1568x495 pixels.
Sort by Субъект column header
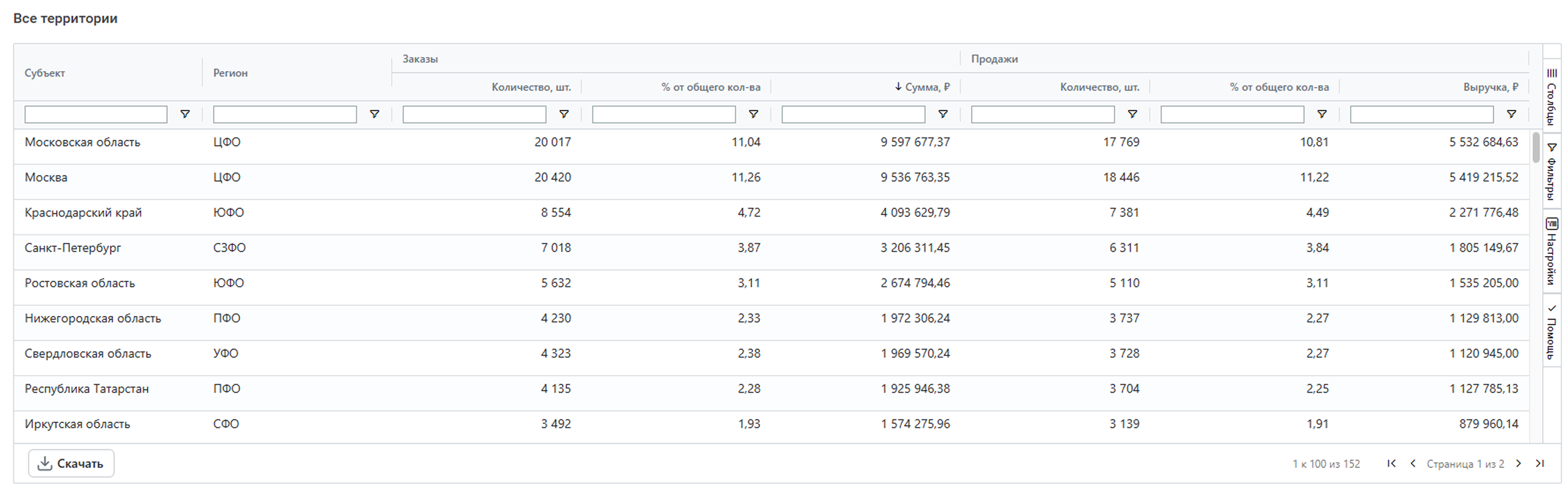pyautogui.click(x=45, y=73)
